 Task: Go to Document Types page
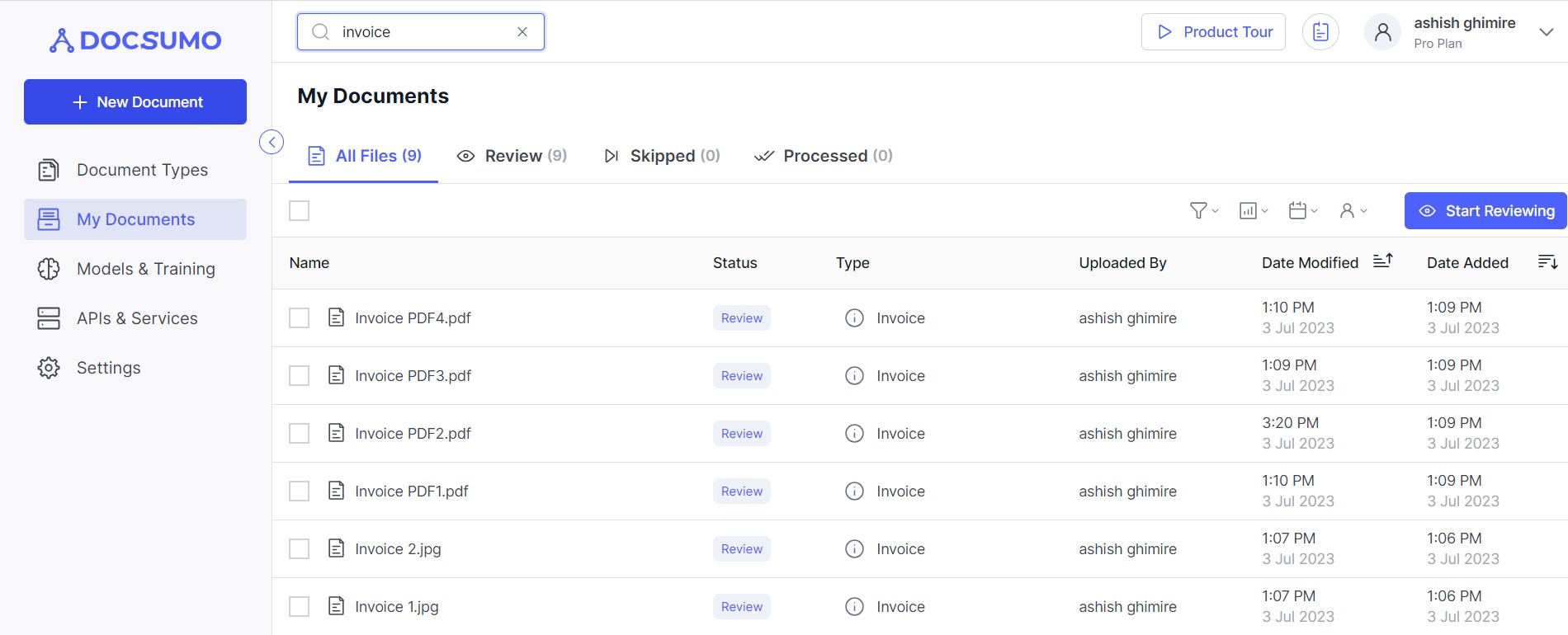142,170
